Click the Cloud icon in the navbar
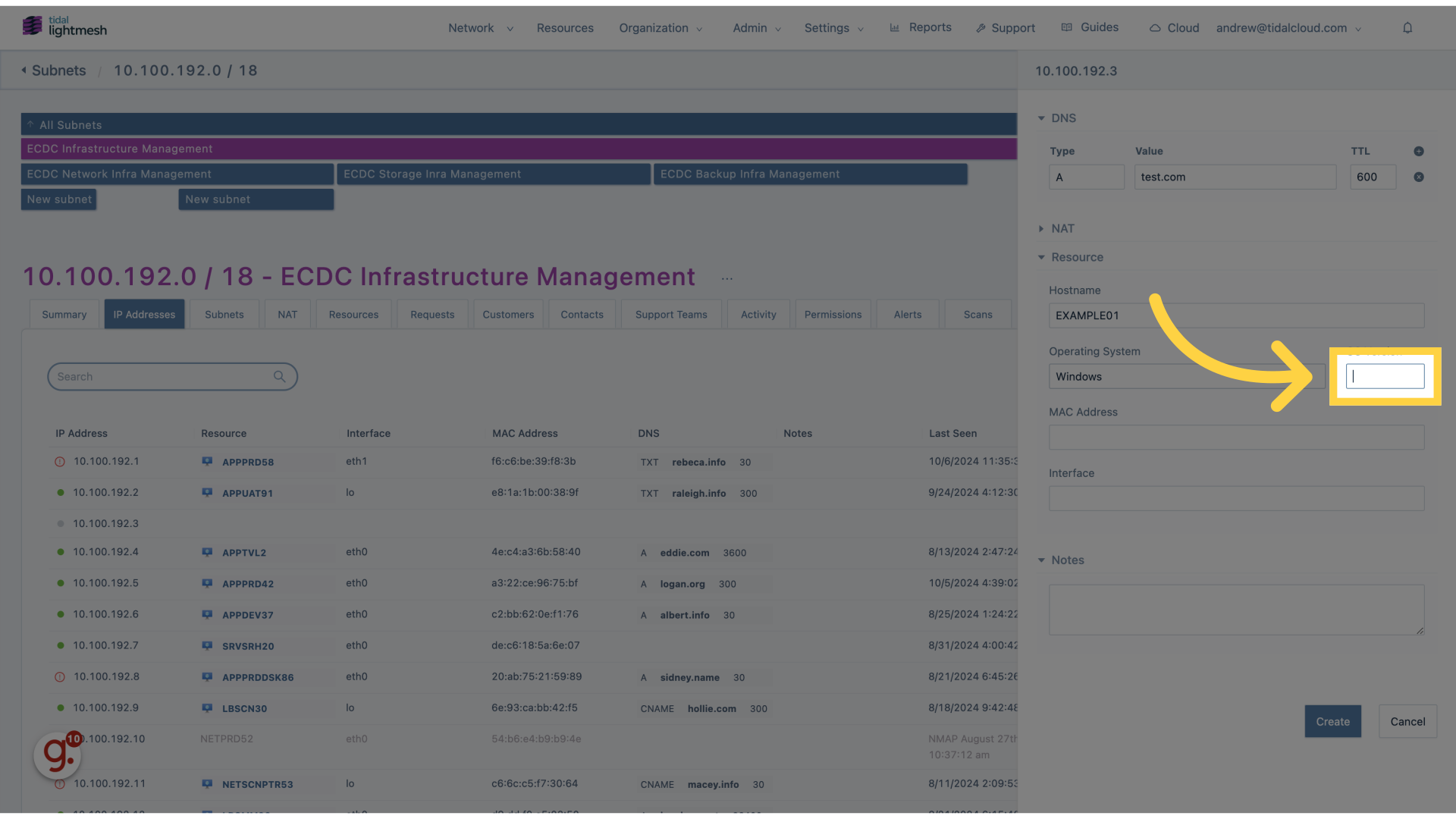The image size is (1456, 819). click(1155, 28)
